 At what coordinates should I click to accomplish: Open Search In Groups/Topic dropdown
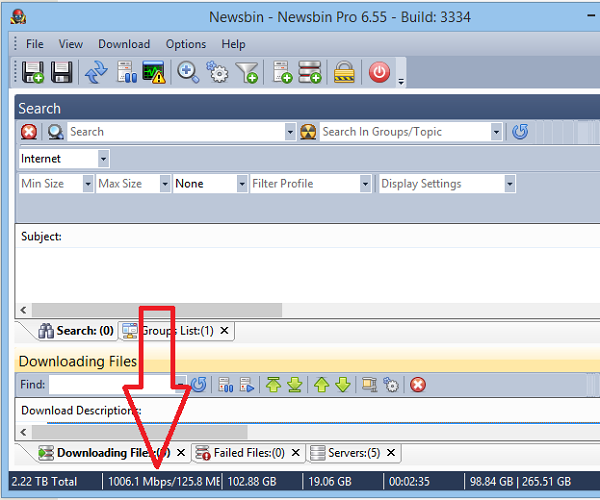coord(496,132)
